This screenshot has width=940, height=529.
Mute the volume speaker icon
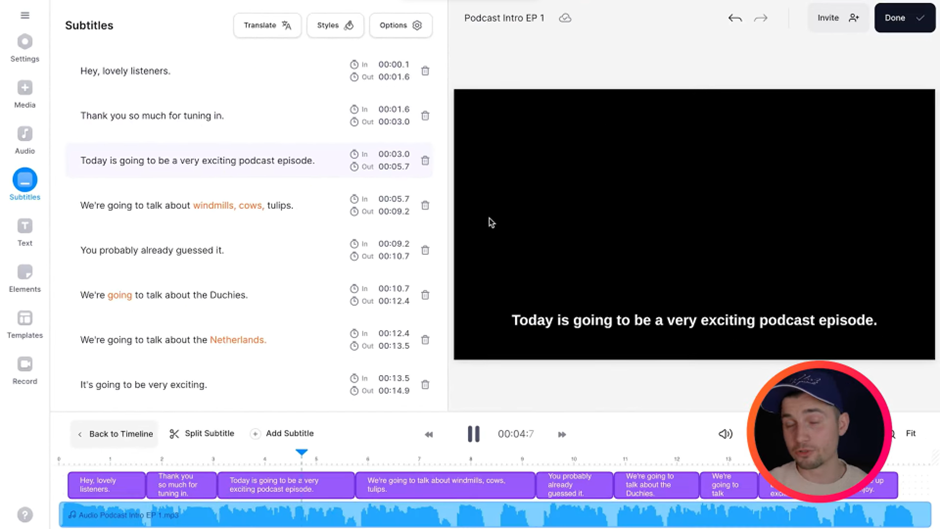pos(725,434)
